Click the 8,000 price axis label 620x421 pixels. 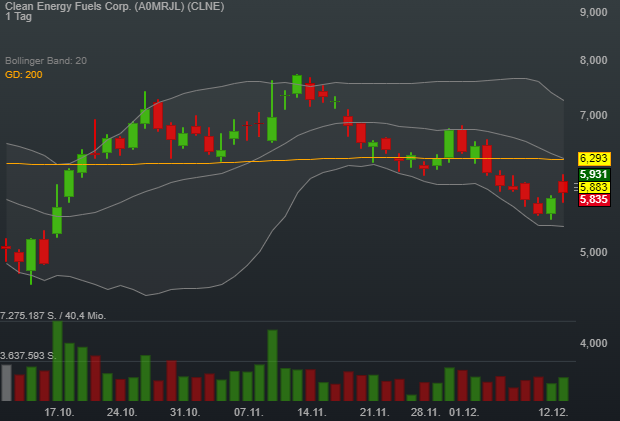point(594,60)
